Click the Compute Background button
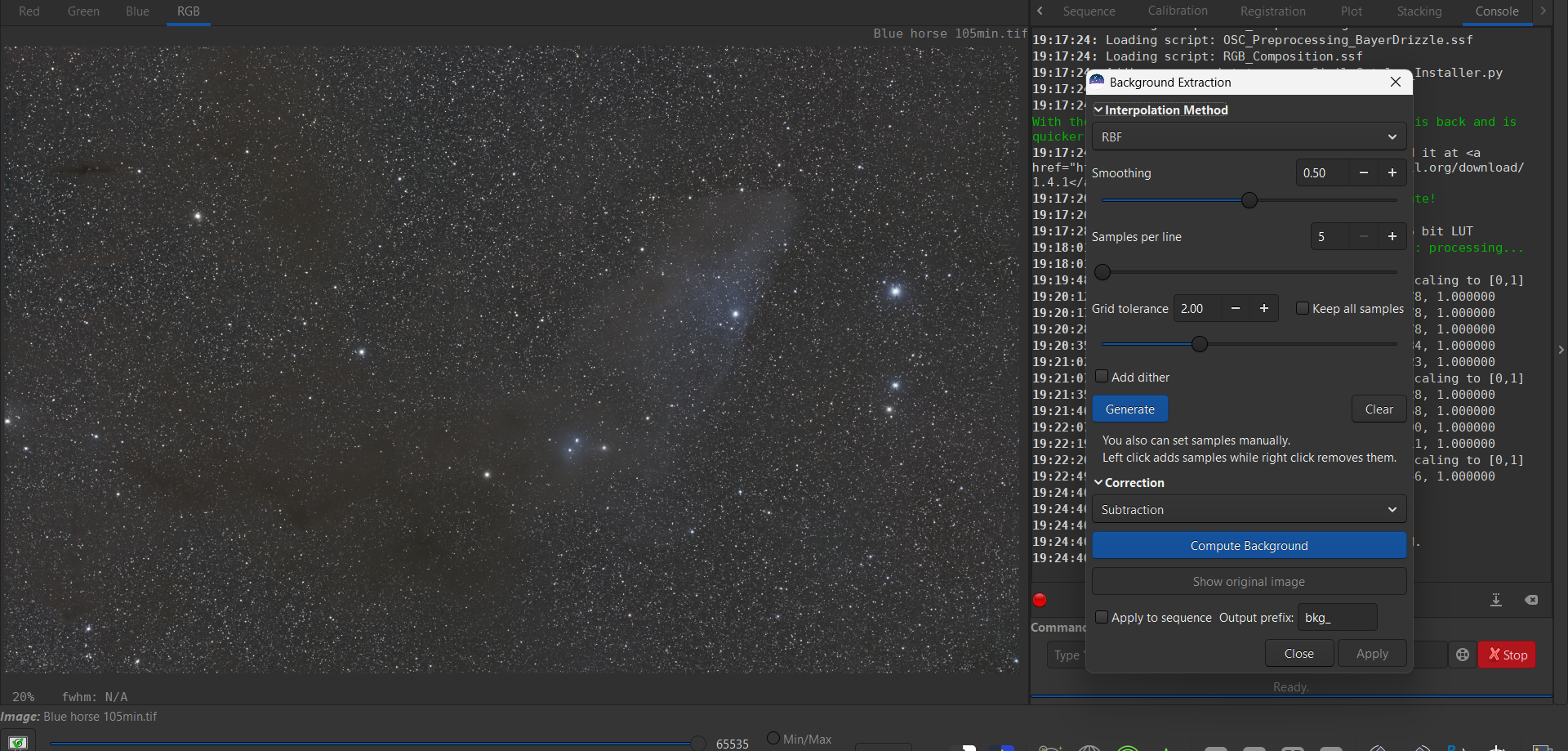 pos(1249,545)
